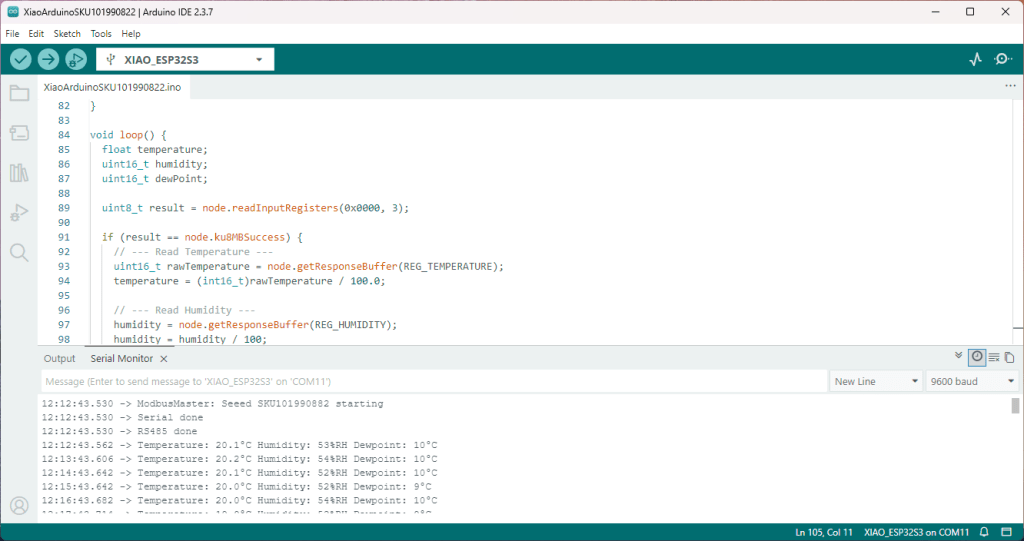The width and height of the screenshot is (1024, 541).
Task: Toggle timestamp display in Serial Monitor
Action: tap(977, 357)
